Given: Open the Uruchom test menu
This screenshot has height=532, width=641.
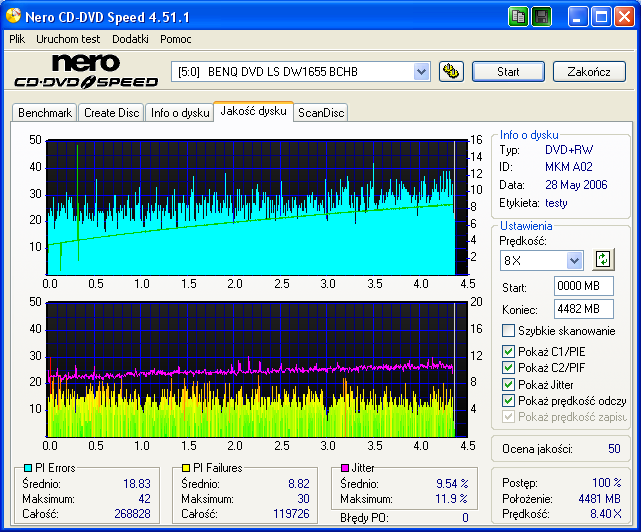Looking at the screenshot, I should (68, 39).
